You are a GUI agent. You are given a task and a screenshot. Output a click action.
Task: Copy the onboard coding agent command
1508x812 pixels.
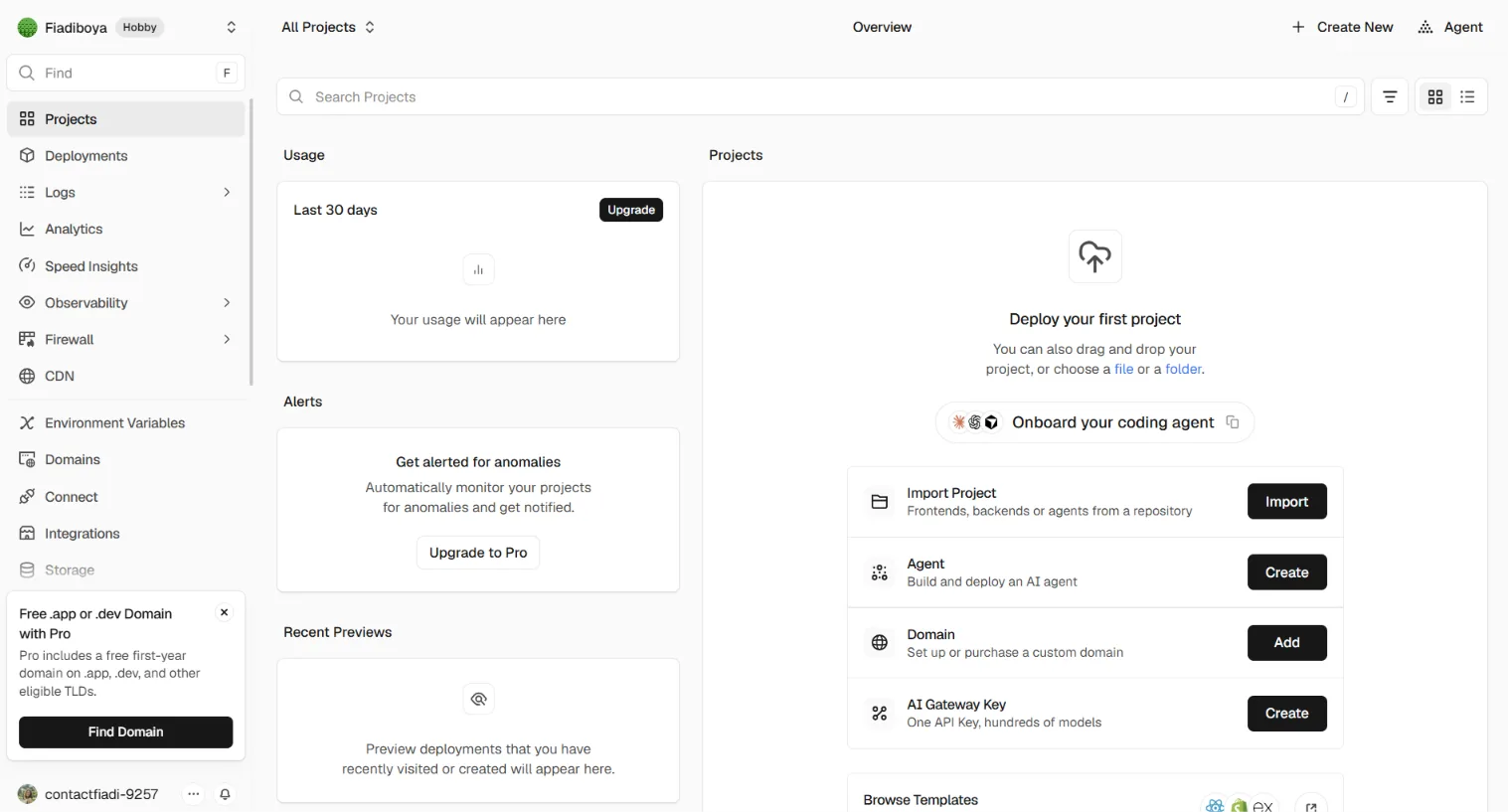click(x=1233, y=423)
